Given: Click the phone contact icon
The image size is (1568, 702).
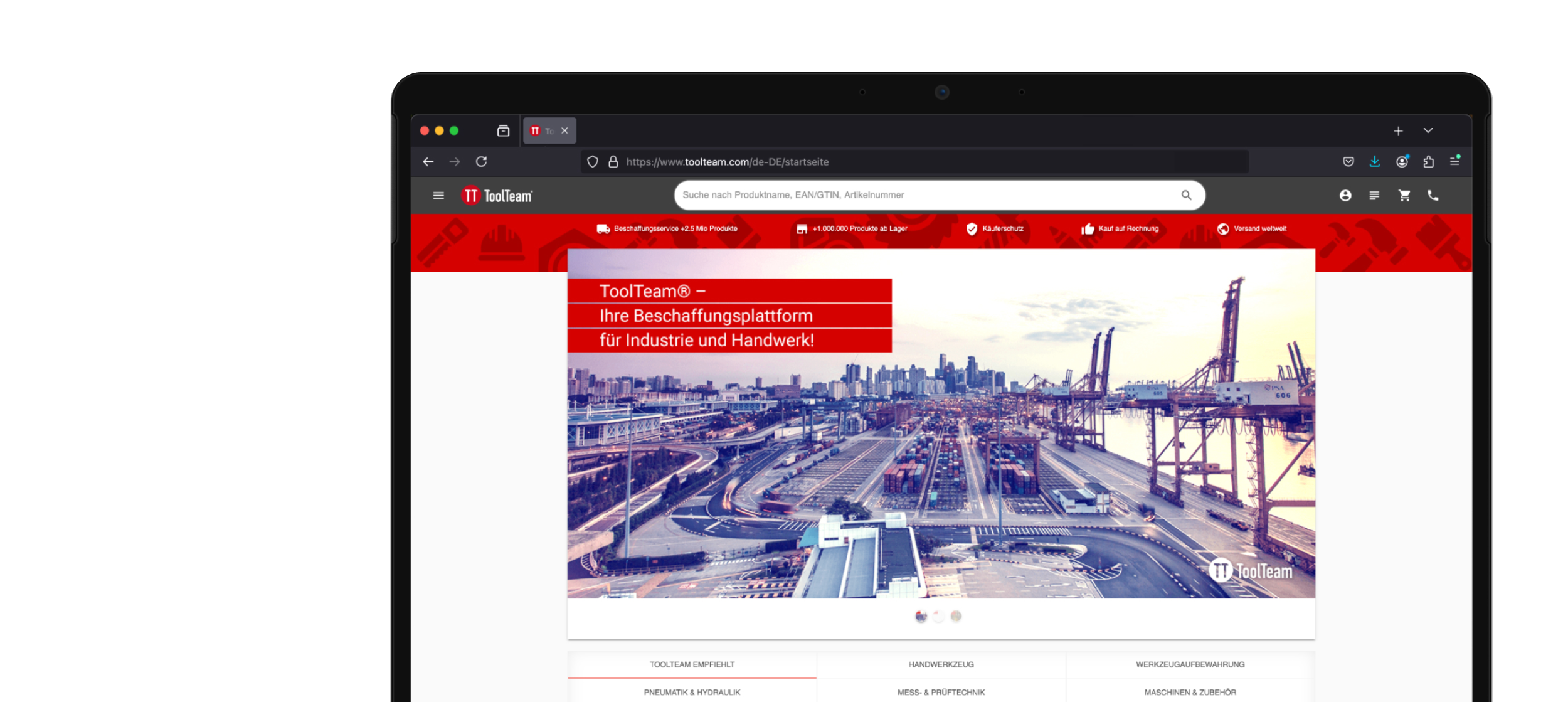Looking at the screenshot, I should point(1433,196).
